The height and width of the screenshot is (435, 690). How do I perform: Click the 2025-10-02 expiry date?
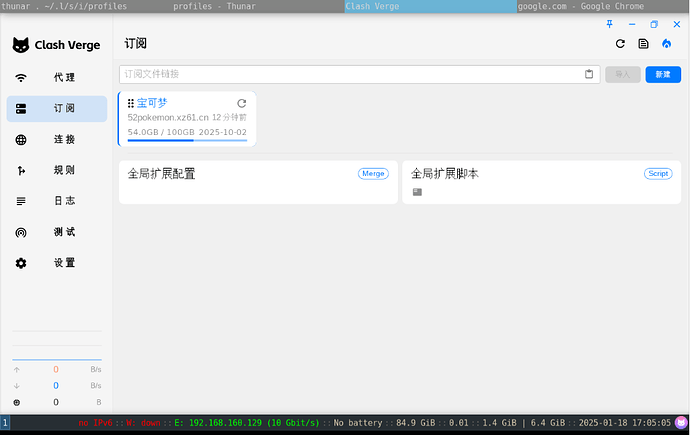pos(223,132)
